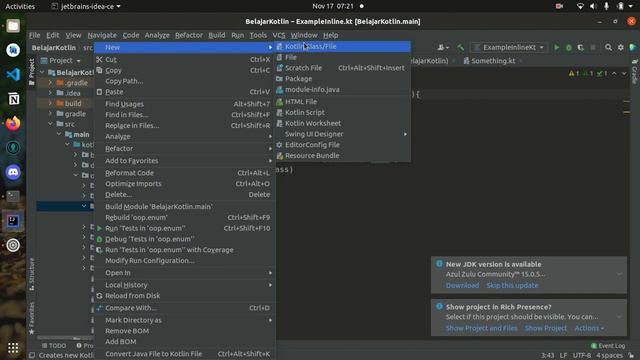The height and width of the screenshot is (360, 640).
Task: Open Find in Files...
Action: click(184, 115)
